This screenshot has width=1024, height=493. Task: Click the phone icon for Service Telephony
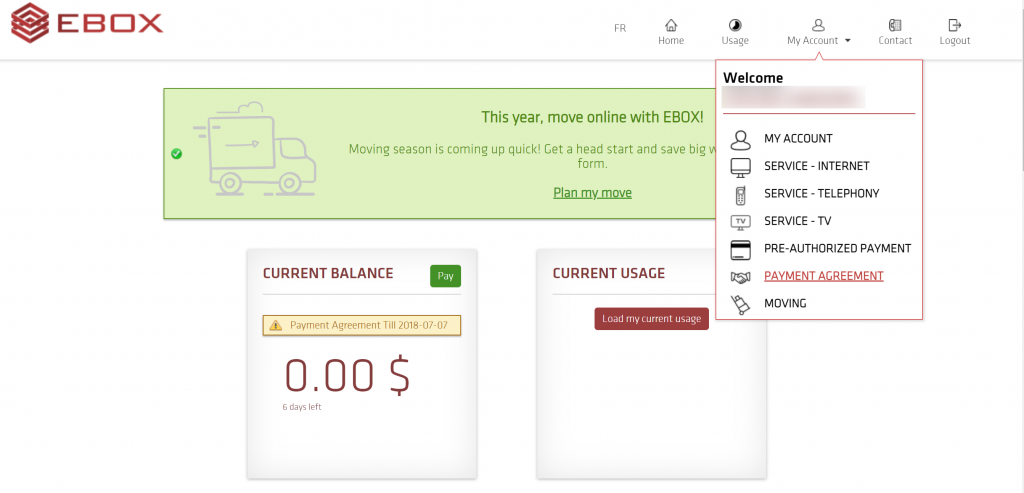pyautogui.click(x=740, y=194)
